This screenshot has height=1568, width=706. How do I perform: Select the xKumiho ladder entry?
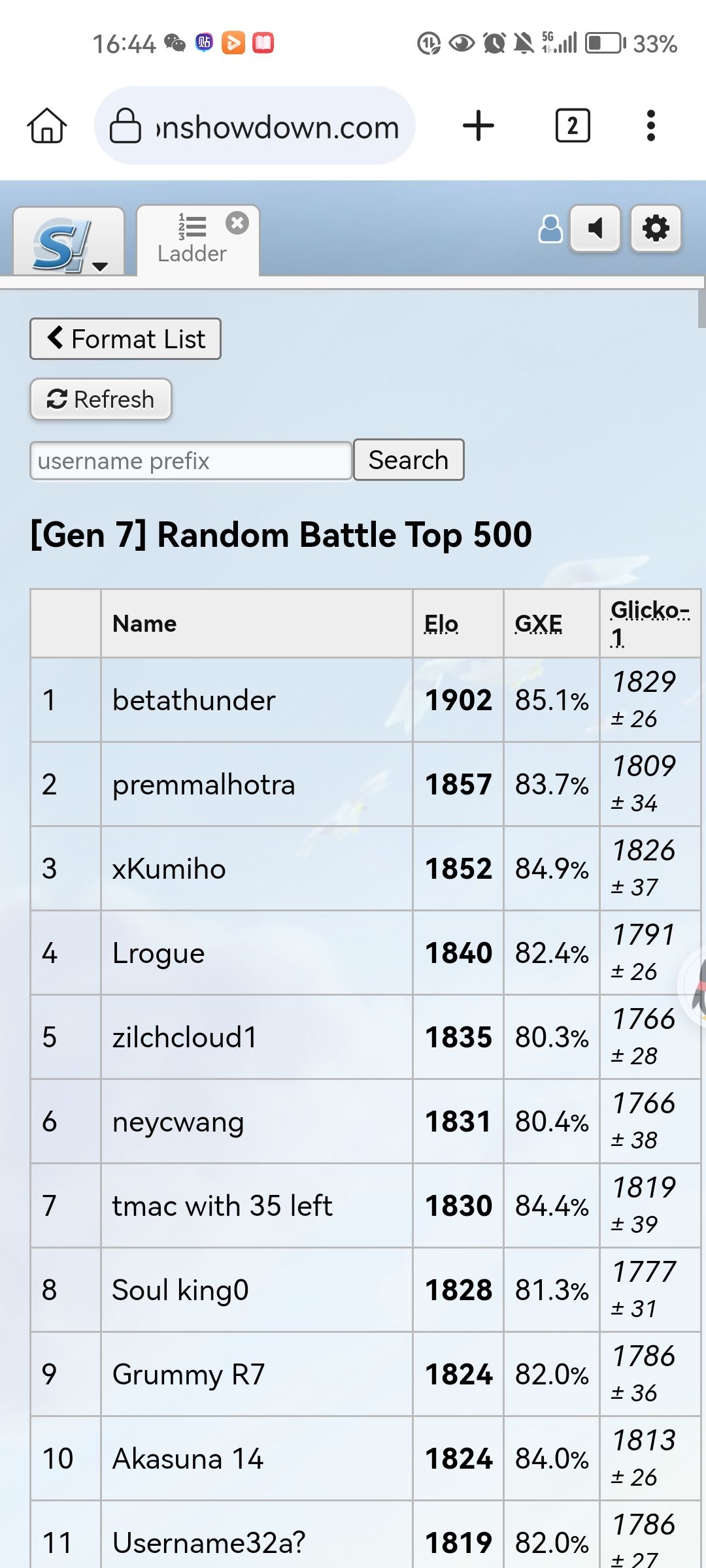coord(169,869)
